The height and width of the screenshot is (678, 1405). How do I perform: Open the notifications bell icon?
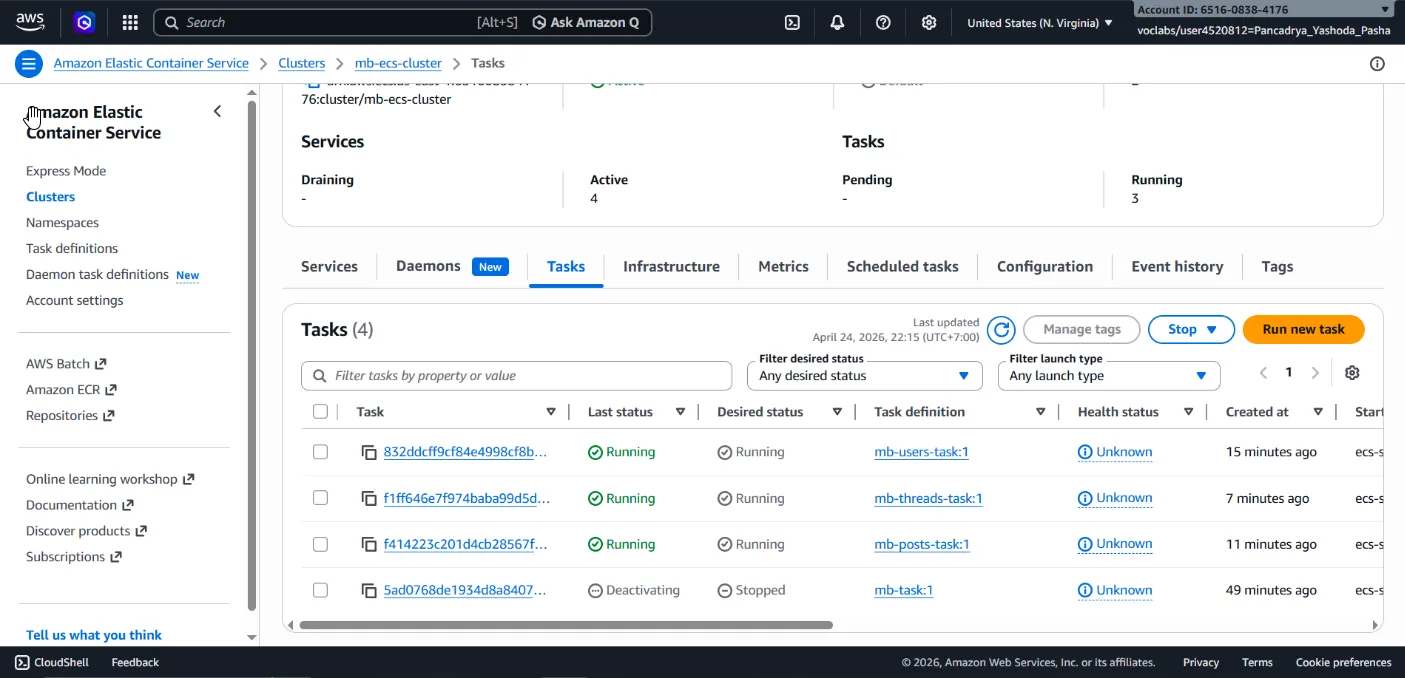coord(837,22)
